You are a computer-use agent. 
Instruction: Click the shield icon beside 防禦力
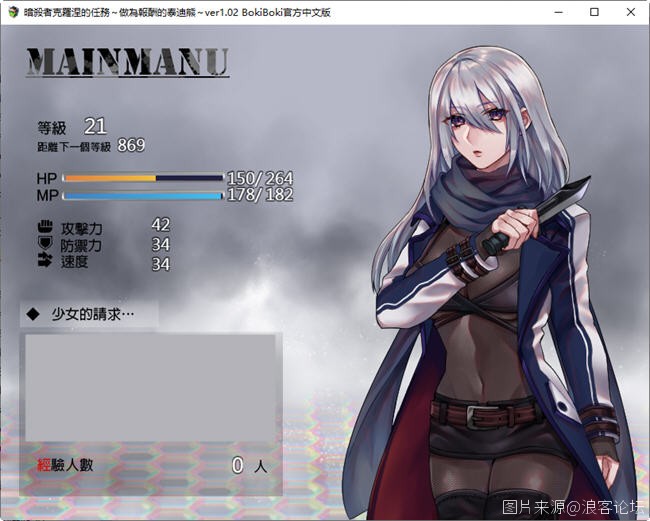pyautogui.click(x=44, y=244)
